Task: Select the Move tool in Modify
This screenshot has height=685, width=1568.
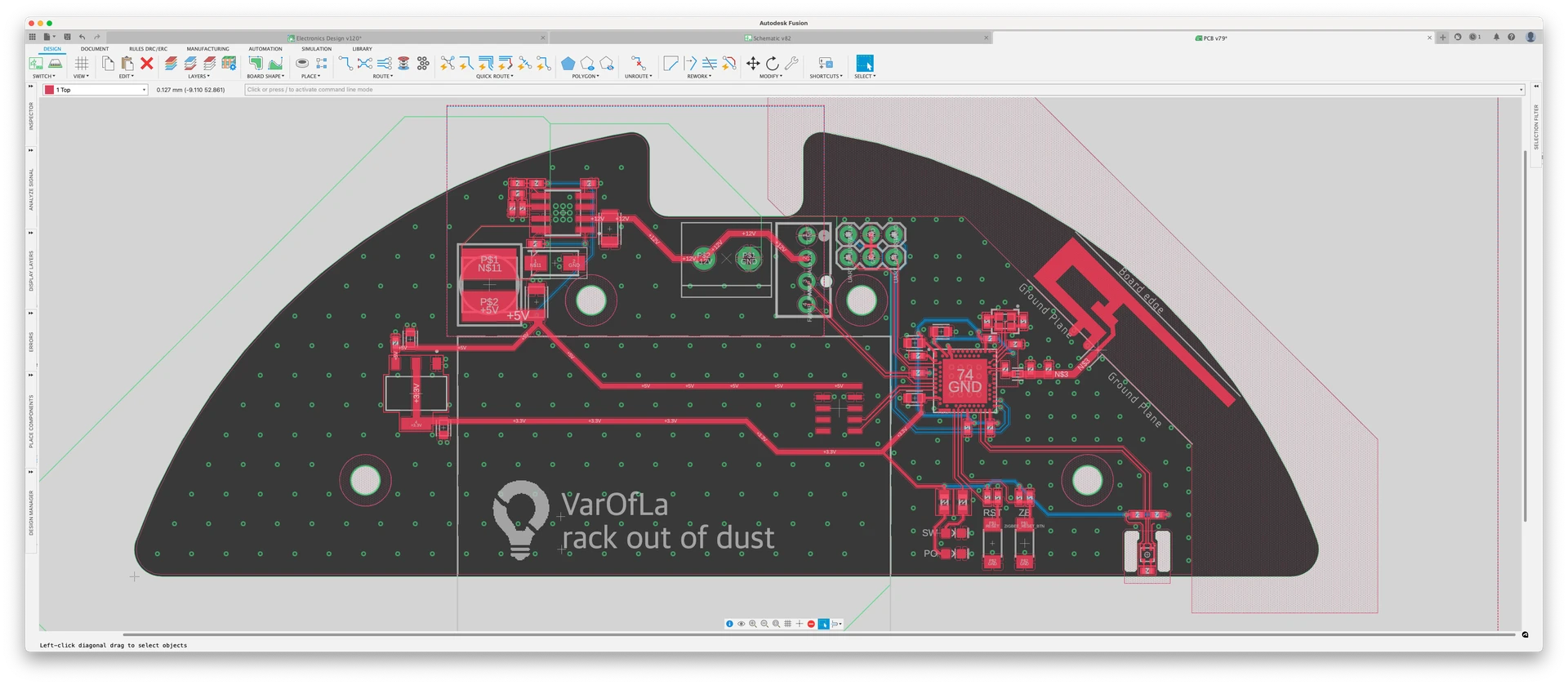Action: 752,64
